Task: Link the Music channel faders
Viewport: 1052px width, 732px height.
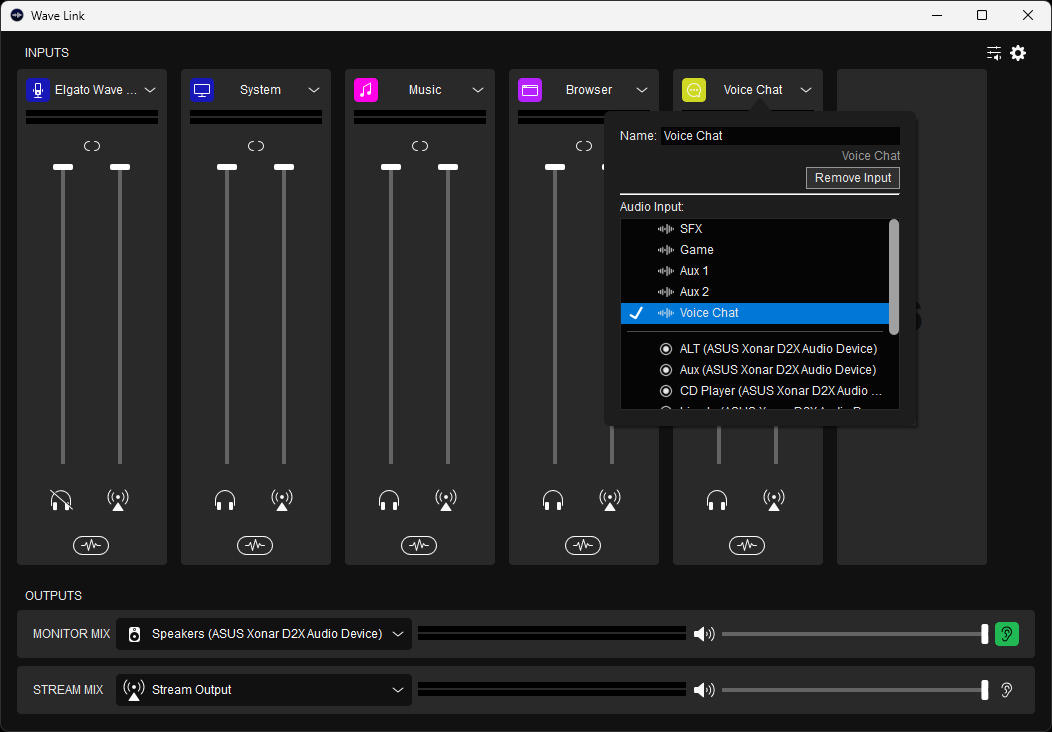Action: pos(420,146)
